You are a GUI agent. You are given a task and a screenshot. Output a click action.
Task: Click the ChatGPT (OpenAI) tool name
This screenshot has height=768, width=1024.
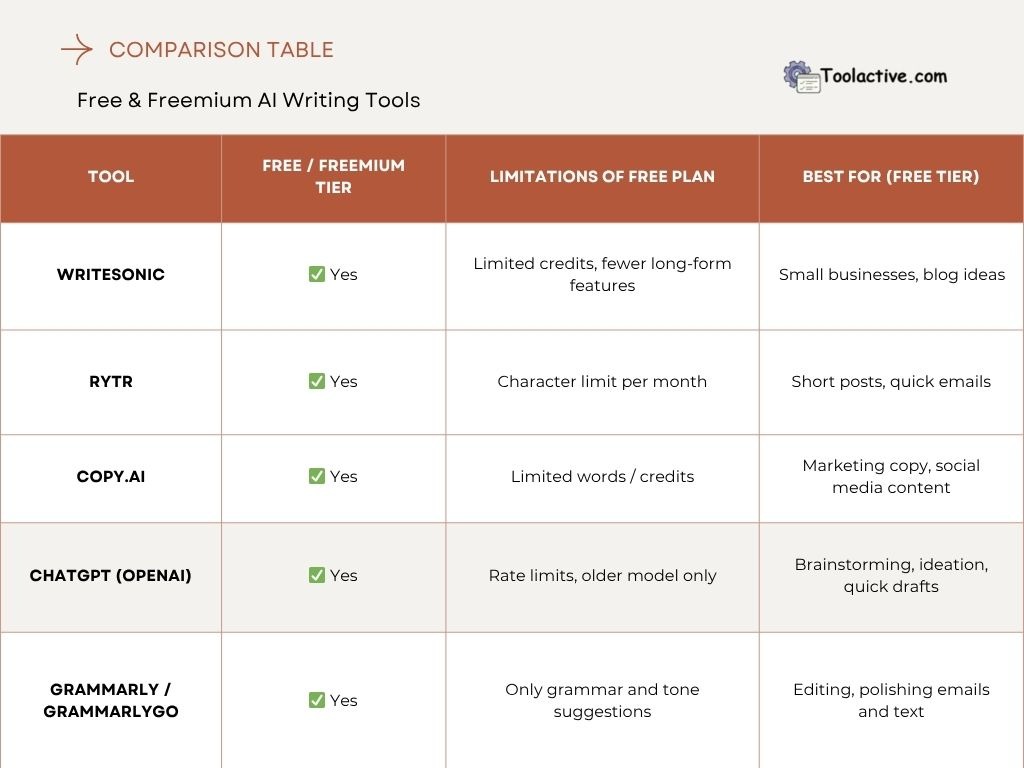(x=111, y=575)
